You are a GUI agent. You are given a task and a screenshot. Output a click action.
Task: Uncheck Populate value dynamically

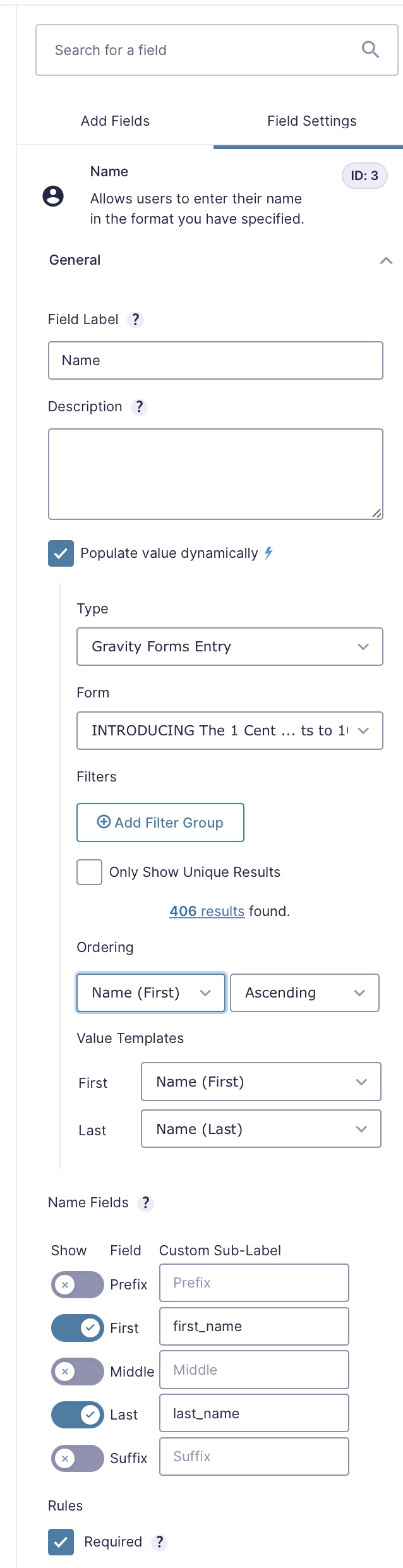(61, 553)
